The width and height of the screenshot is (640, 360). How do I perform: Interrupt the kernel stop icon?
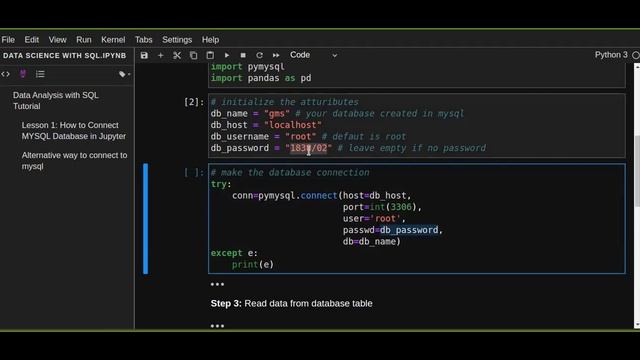[x=243, y=55]
